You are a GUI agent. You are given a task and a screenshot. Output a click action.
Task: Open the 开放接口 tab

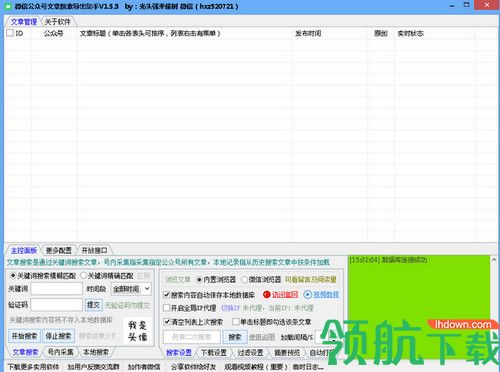94,251
